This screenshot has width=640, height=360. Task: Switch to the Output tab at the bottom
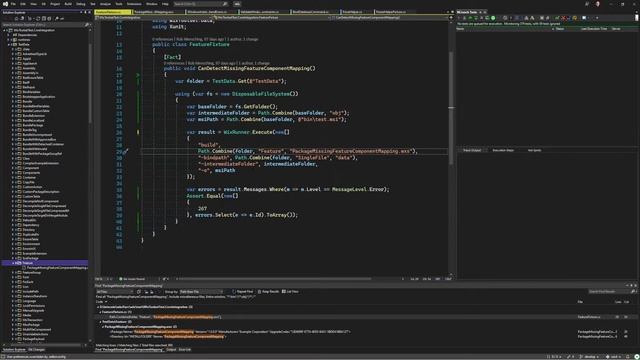[171, 350]
